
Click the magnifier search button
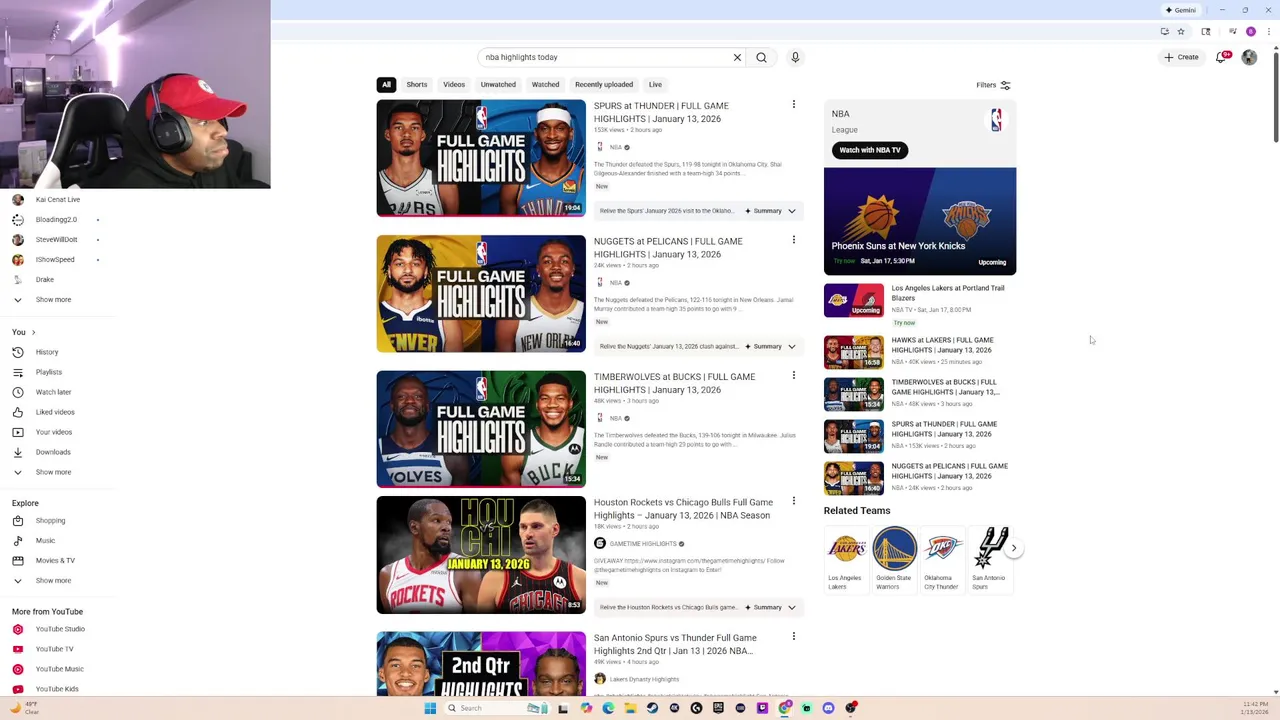[761, 57]
